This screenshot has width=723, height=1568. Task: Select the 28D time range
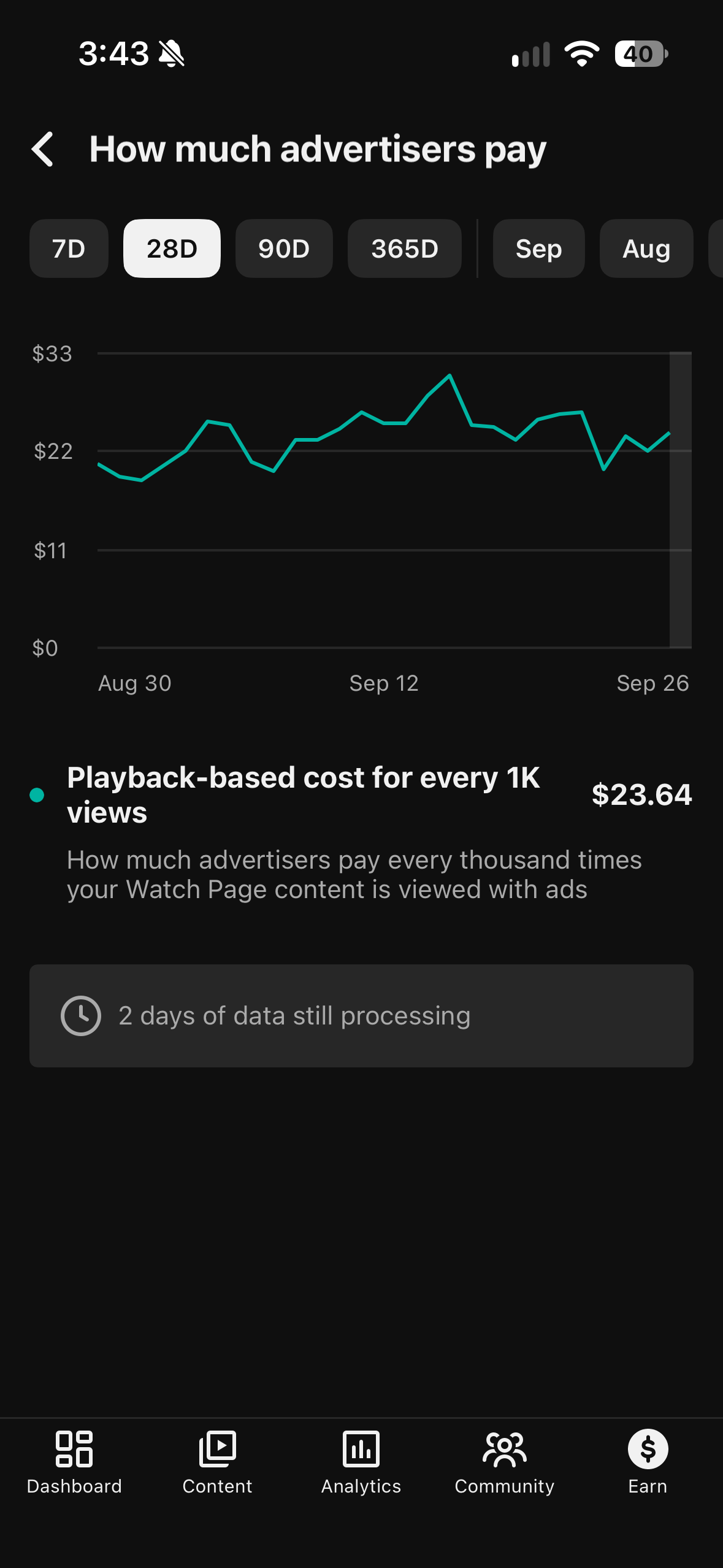click(x=172, y=248)
